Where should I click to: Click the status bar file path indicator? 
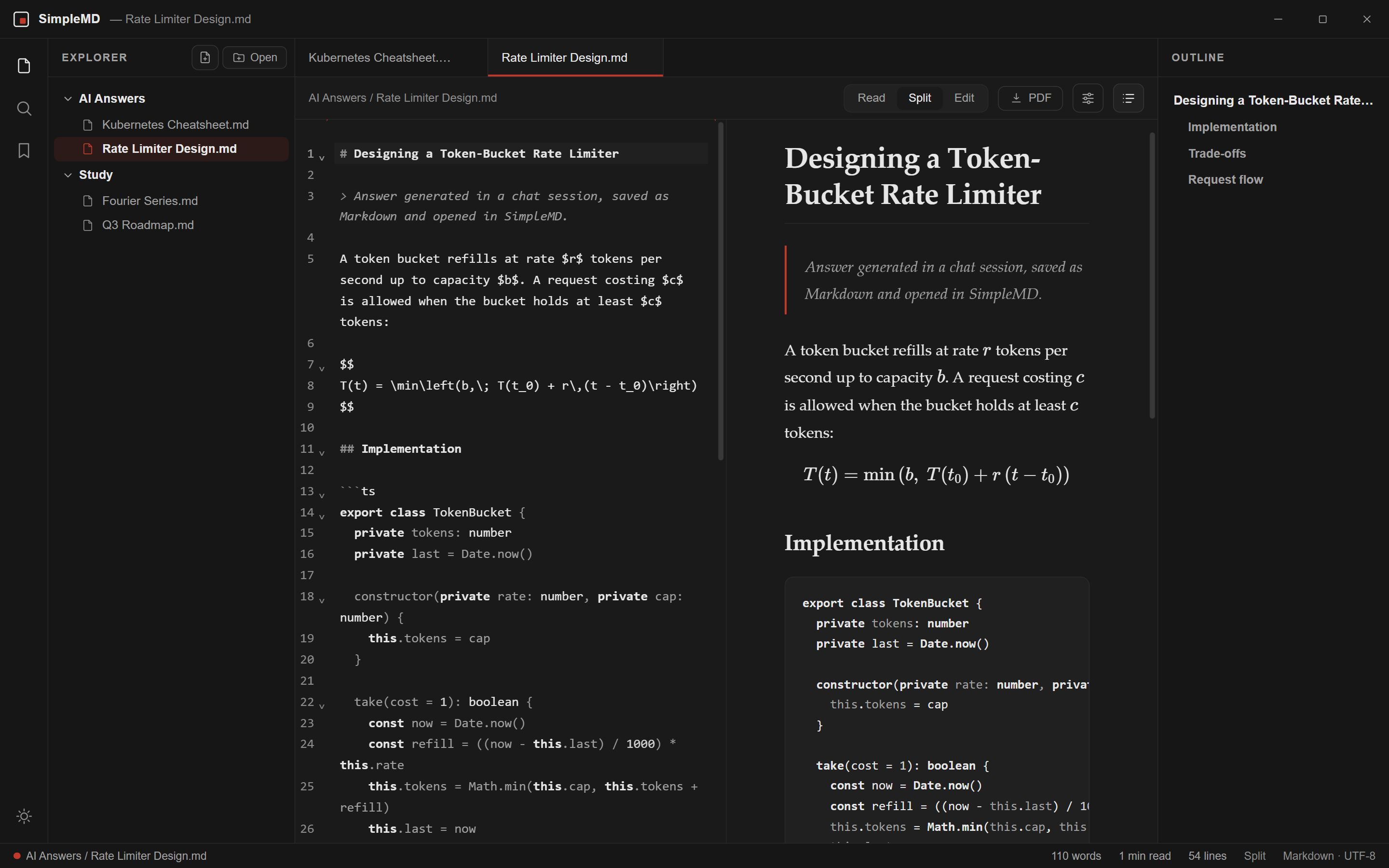[109, 856]
